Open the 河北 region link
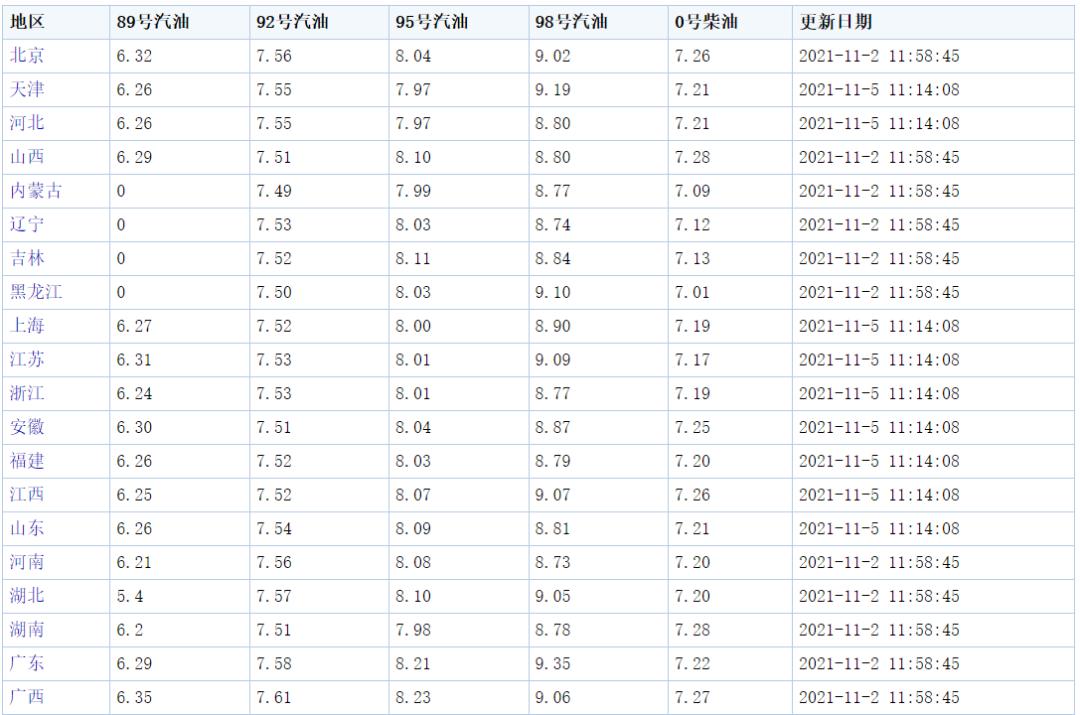The height and width of the screenshot is (715, 1080). (x=27, y=124)
